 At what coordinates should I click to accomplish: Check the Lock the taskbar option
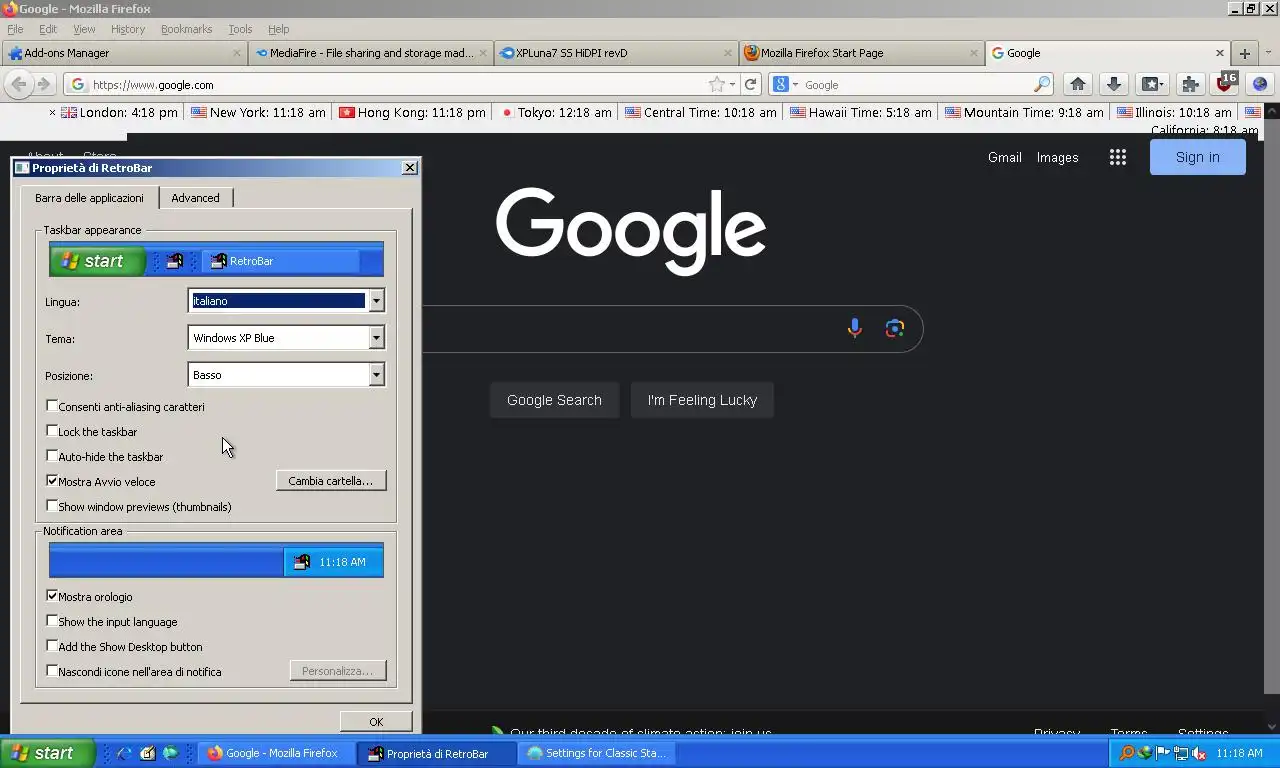click(52, 431)
